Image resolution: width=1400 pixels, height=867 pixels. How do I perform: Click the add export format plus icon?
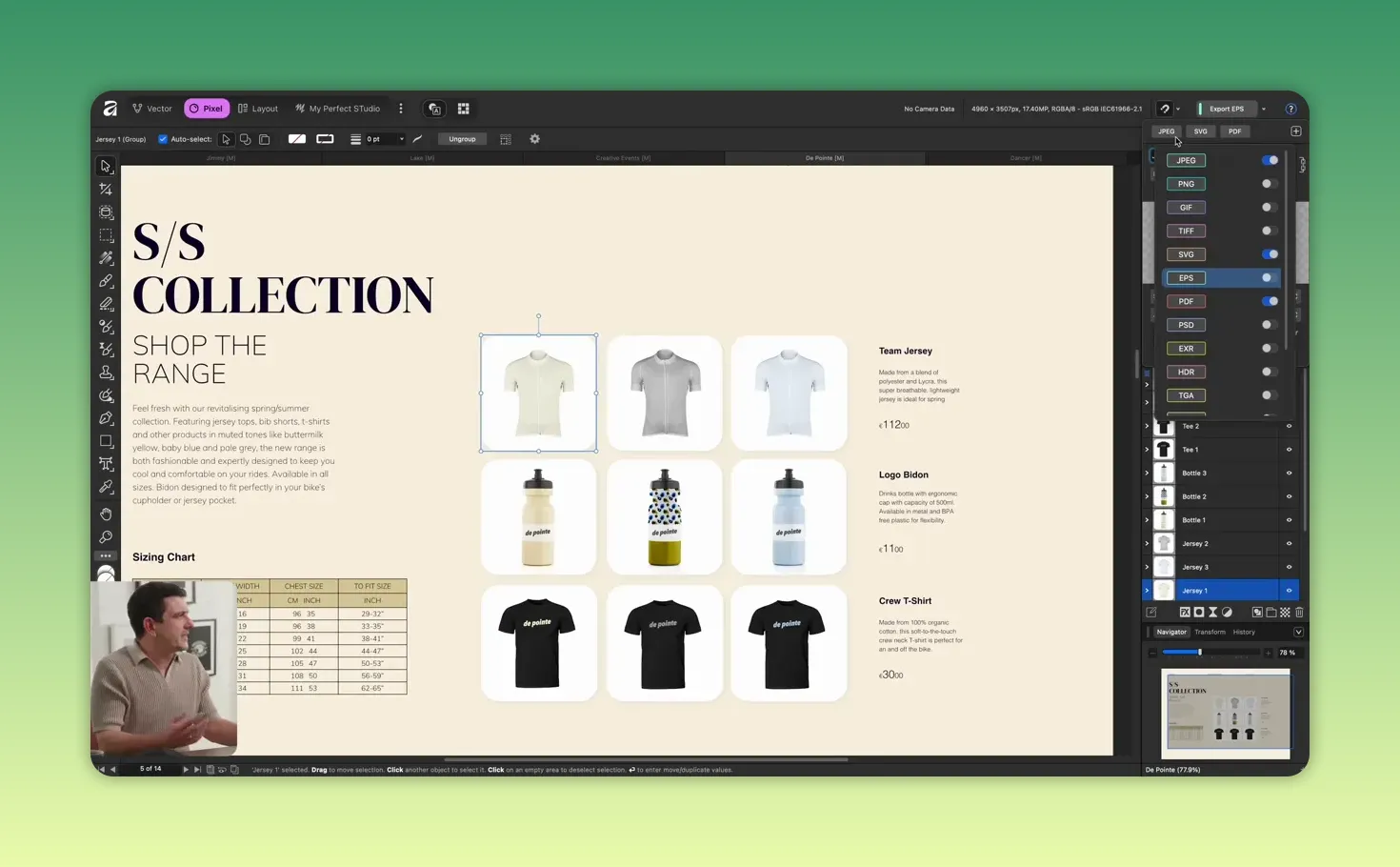tap(1295, 131)
